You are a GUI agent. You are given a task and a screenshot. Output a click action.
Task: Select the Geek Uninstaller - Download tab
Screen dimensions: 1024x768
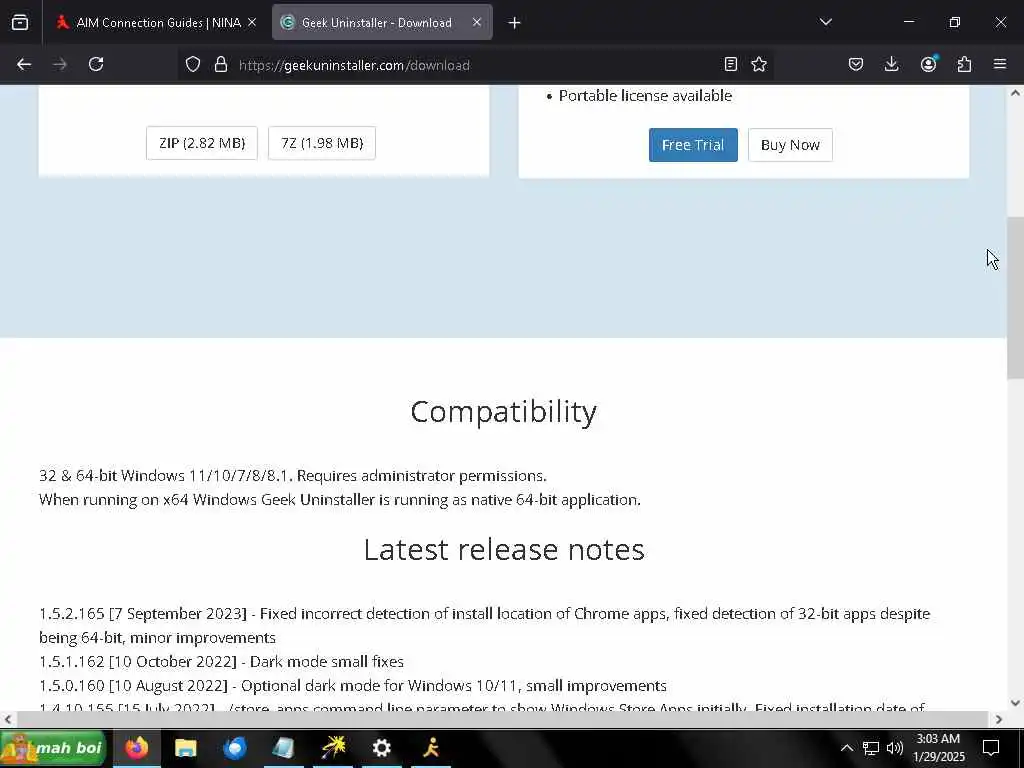[382, 23]
